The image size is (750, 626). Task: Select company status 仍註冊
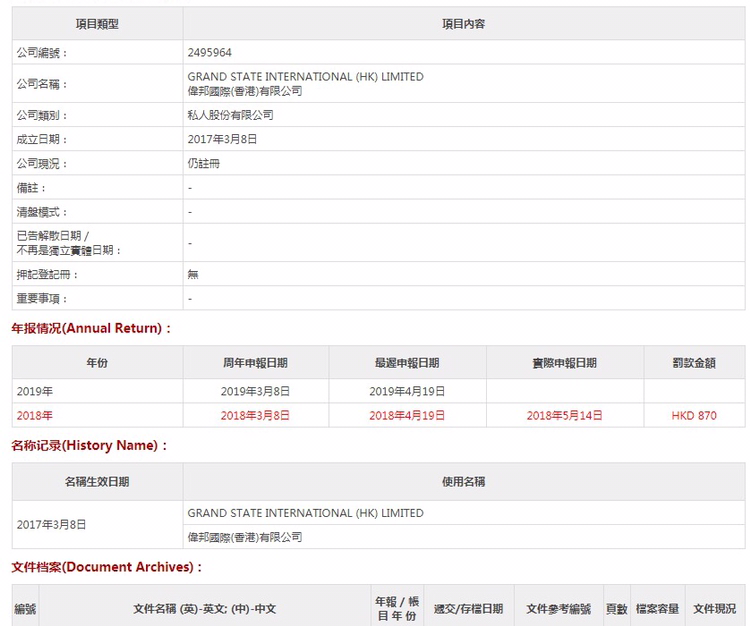click(203, 164)
